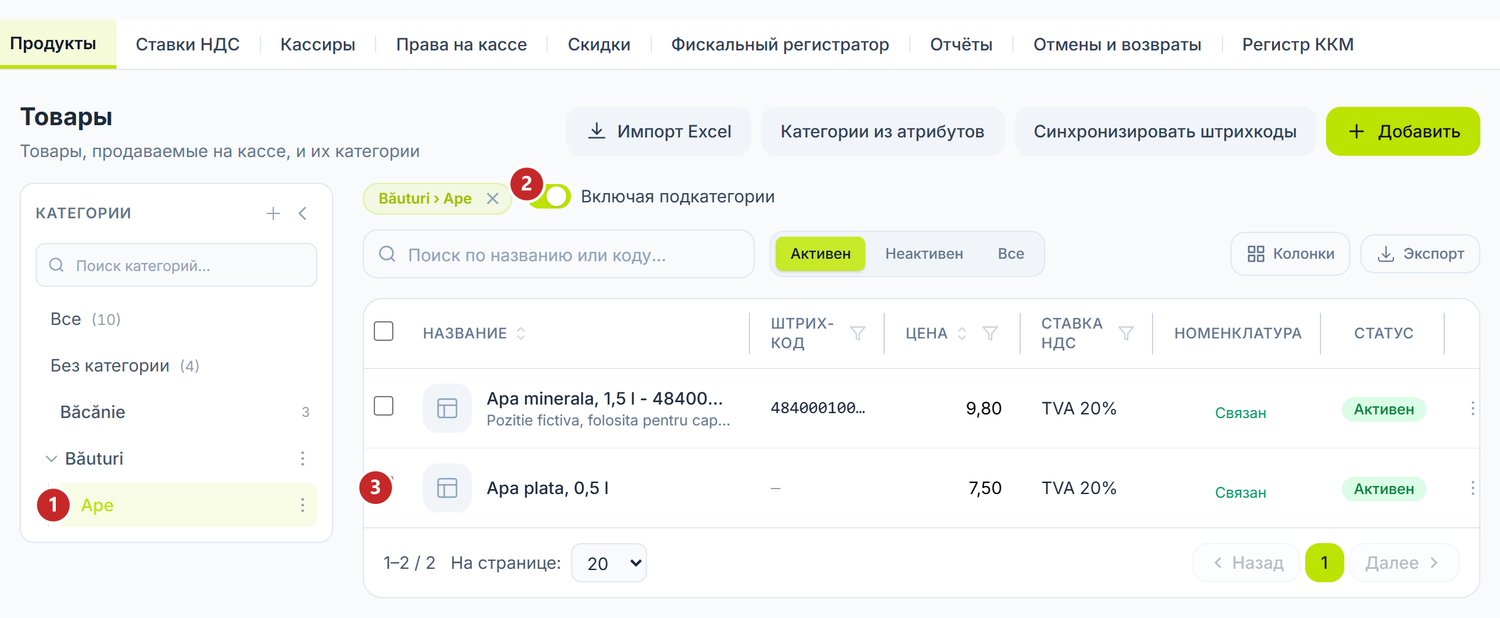Click the СТАТУС column header
This screenshot has width=1500, height=618.
click(1383, 333)
